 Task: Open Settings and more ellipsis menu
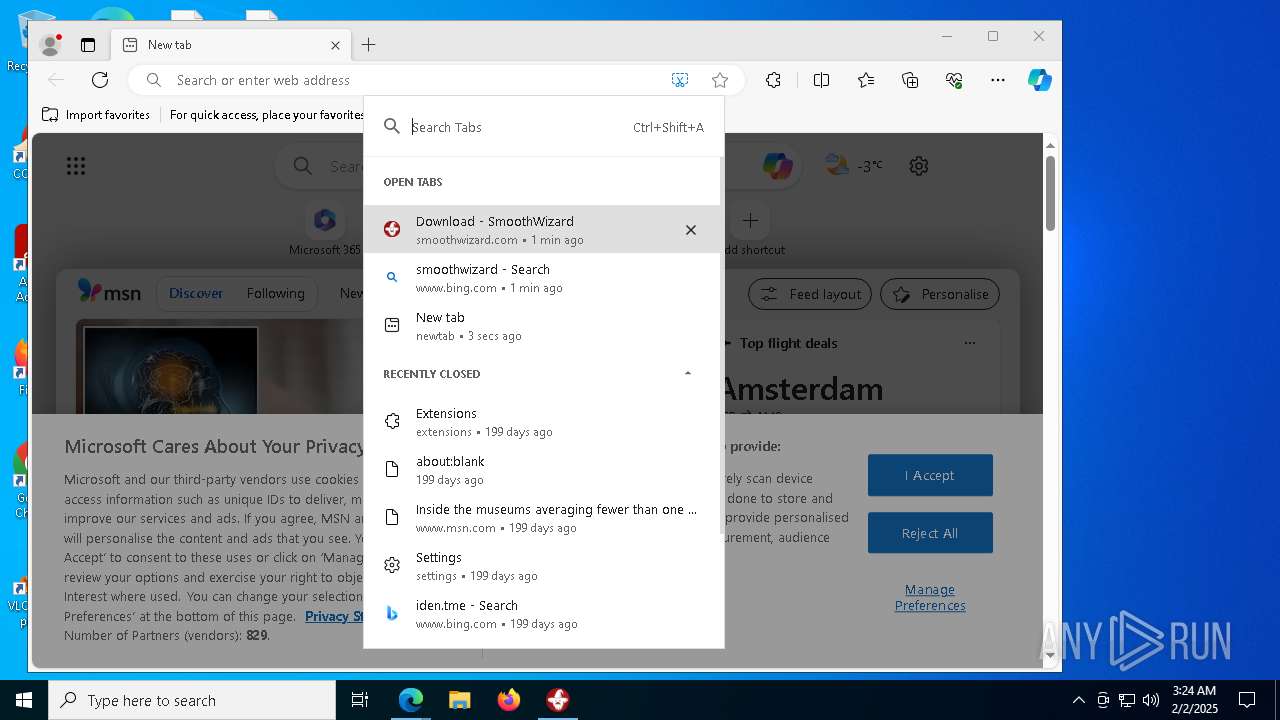998,80
